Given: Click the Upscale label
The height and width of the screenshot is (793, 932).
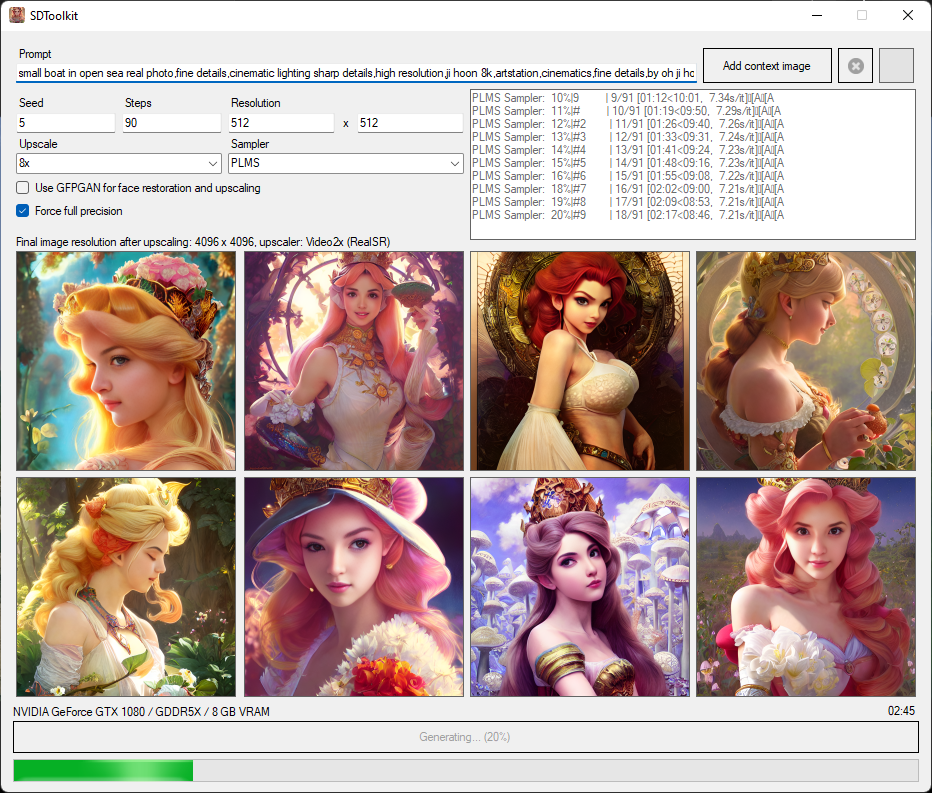Looking at the screenshot, I should pyautogui.click(x=38, y=144).
